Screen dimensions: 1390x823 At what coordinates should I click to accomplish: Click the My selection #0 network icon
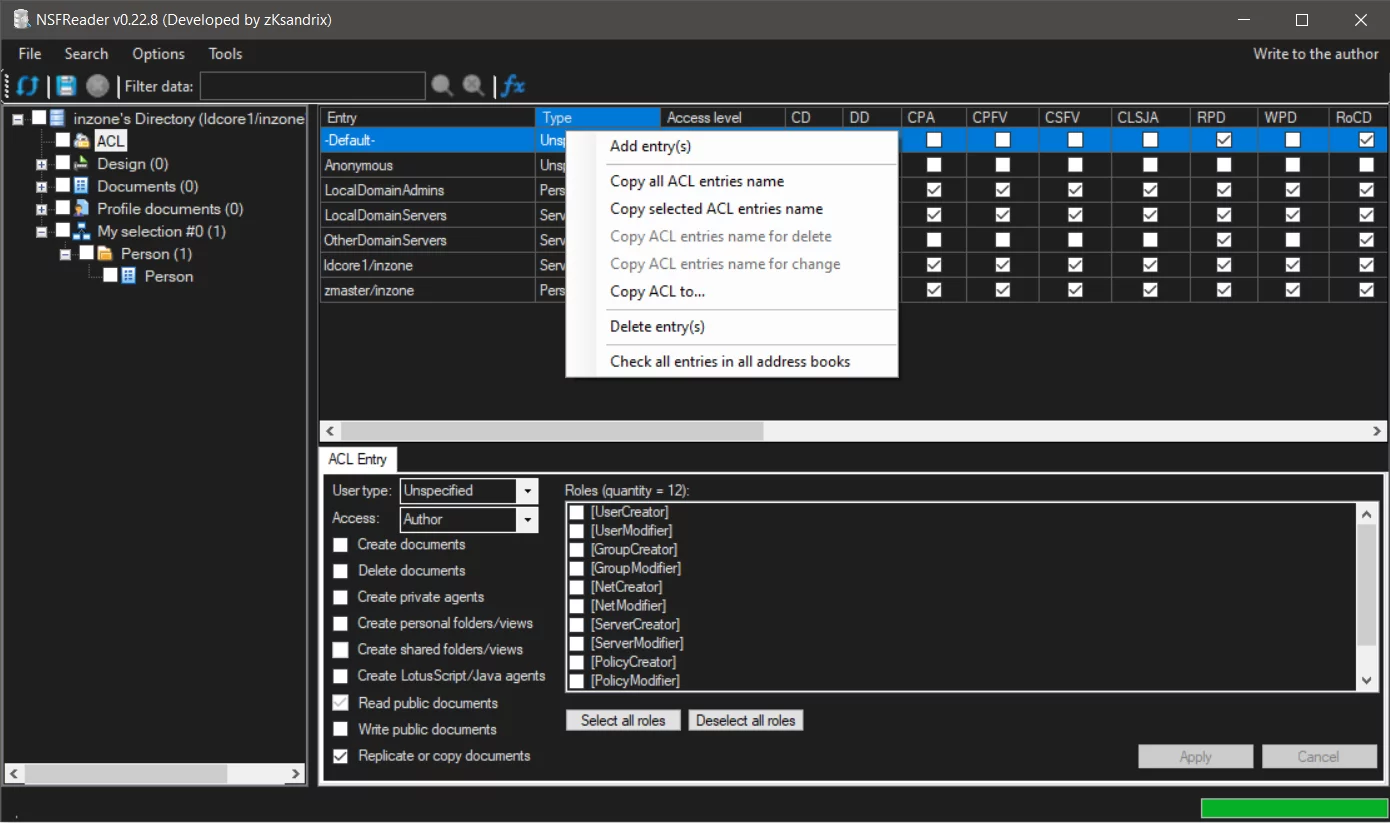coord(82,231)
